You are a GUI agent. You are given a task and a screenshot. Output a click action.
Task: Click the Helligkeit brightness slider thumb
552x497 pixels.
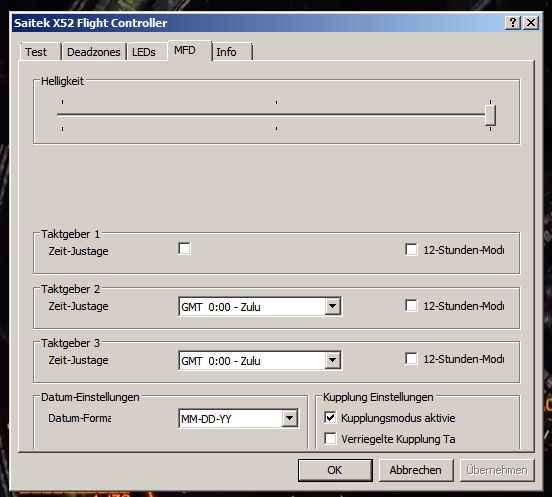[x=490, y=115]
